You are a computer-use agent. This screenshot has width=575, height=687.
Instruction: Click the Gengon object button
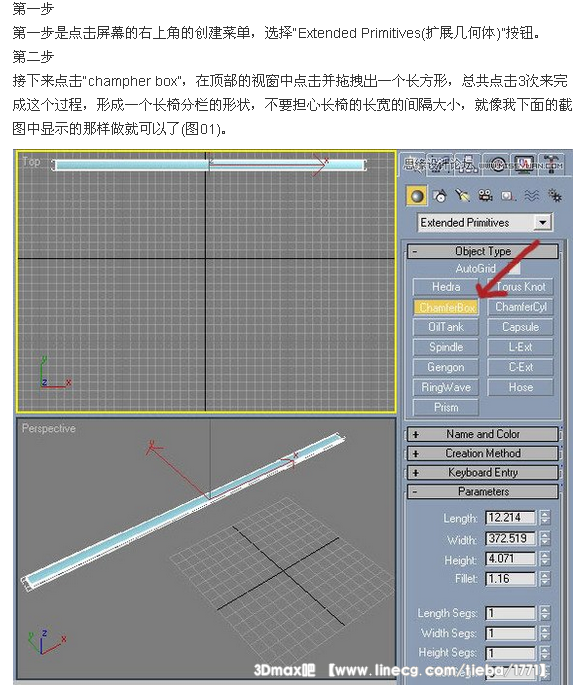coord(446,368)
